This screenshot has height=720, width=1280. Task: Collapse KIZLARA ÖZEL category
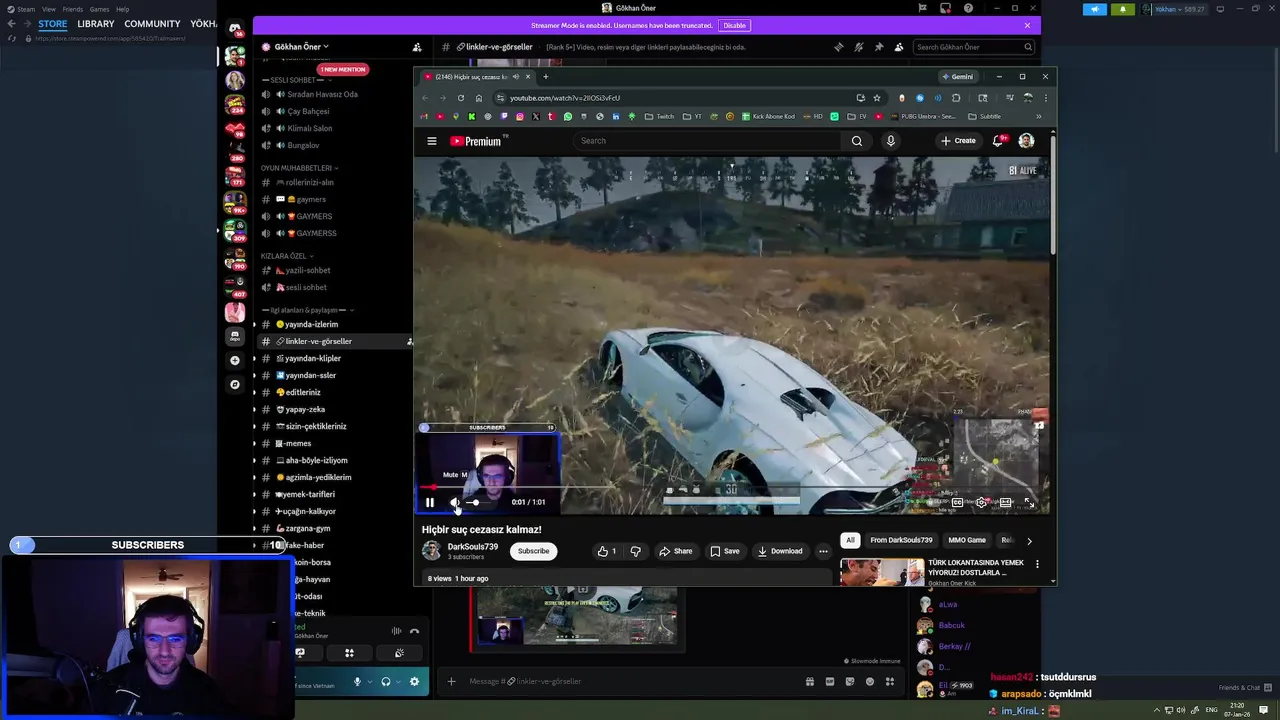[287, 256]
